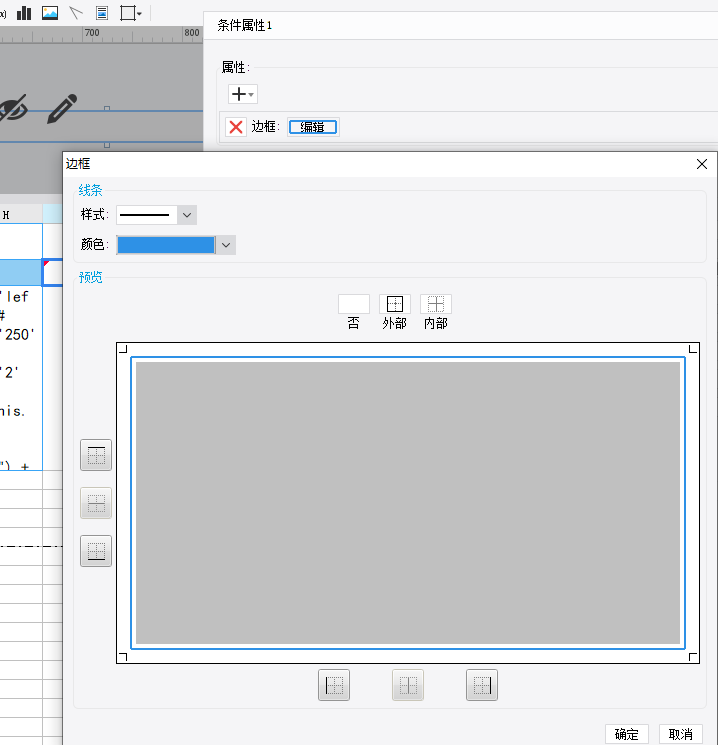This screenshot has height=745, width=718.
Task: Toggle the top border line button
Action: click(x=96, y=455)
